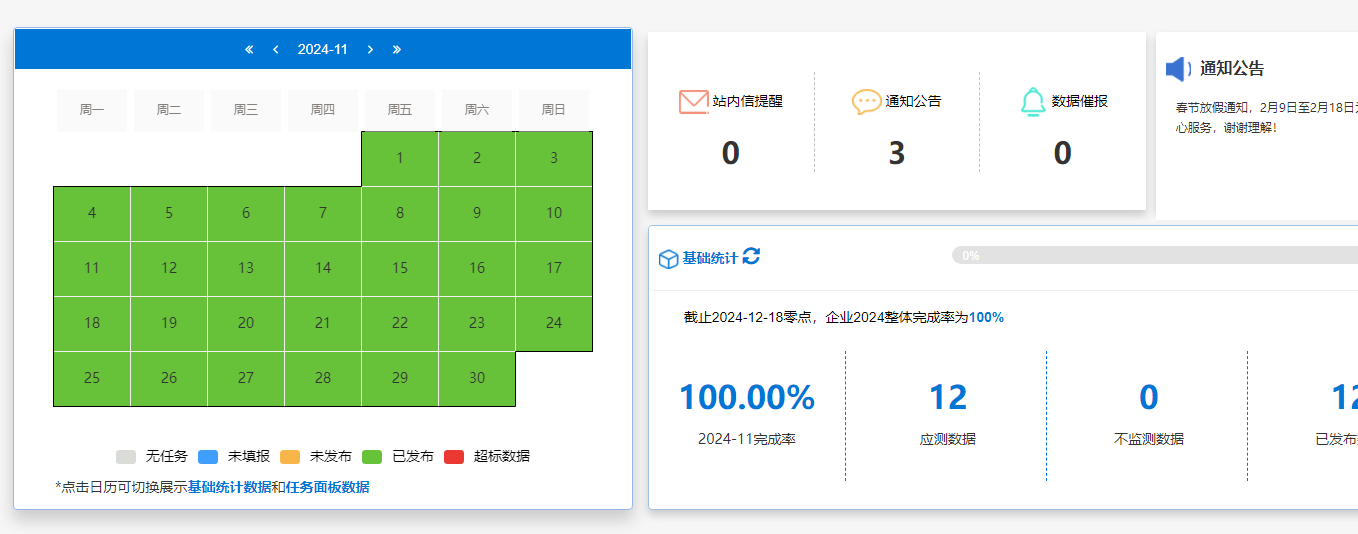Advance to next month in calendar
Screen dimensions: 1358x534
point(370,49)
